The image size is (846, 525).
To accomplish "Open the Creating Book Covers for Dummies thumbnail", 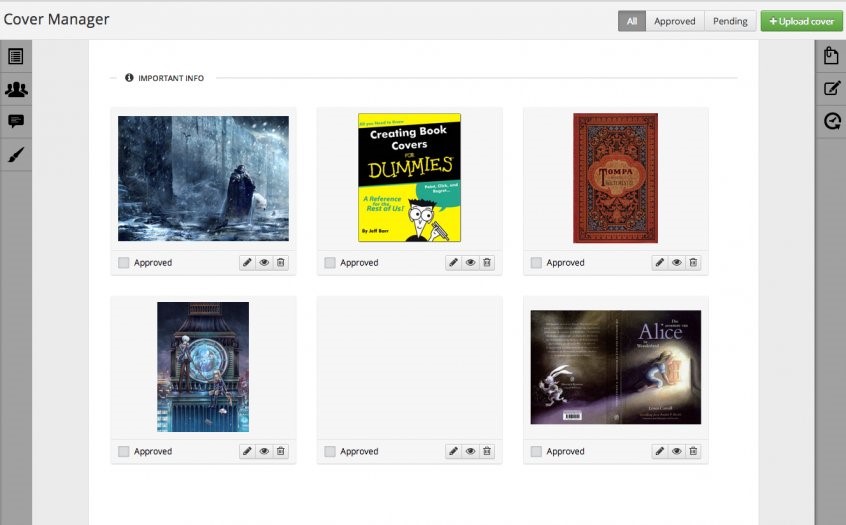I will pyautogui.click(x=410, y=178).
